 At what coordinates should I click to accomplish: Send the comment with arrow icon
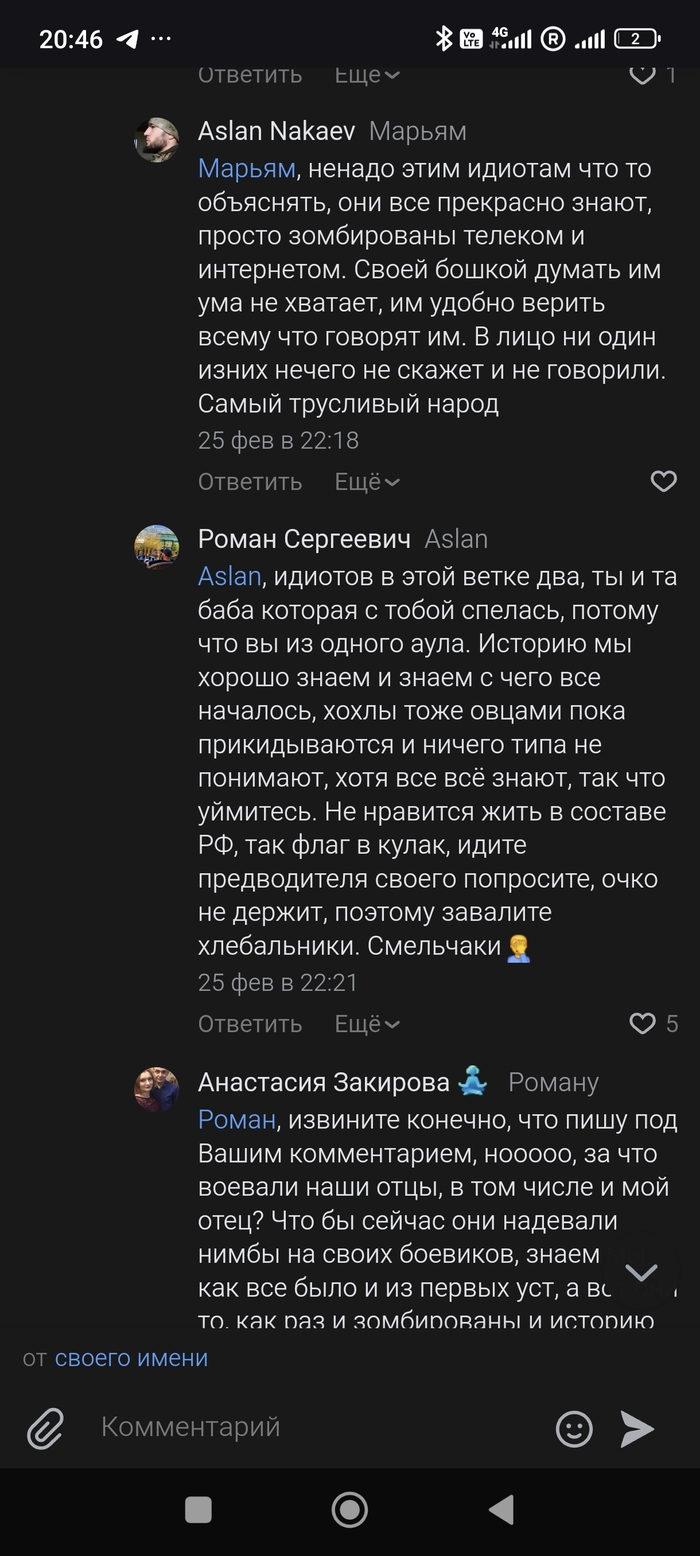(x=637, y=1428)
